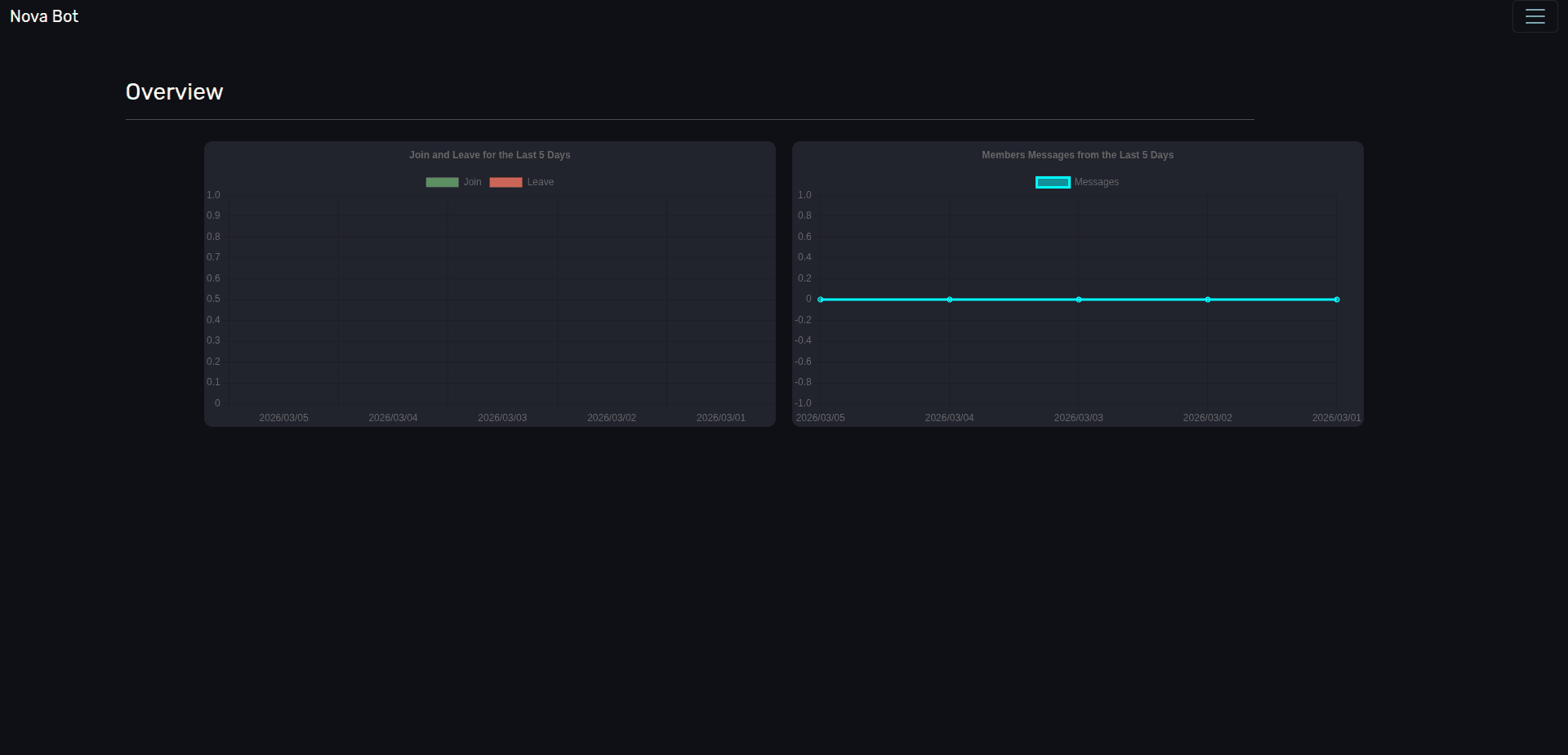Click the Nova Bot brand link

pos(44,16)
